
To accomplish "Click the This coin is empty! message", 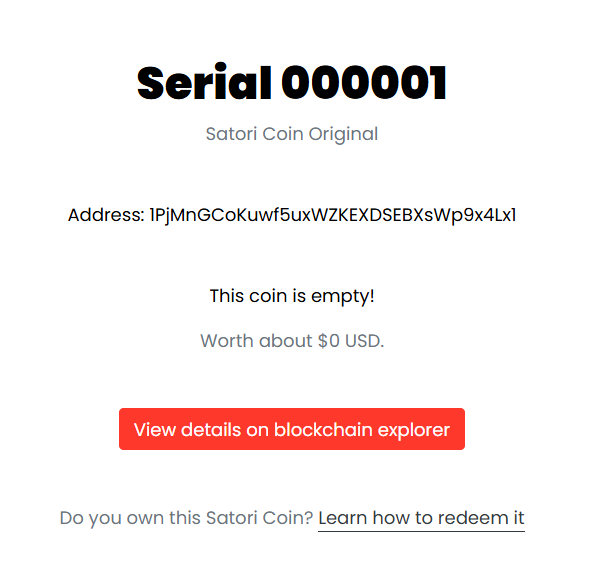I will [x=291, y=296].
